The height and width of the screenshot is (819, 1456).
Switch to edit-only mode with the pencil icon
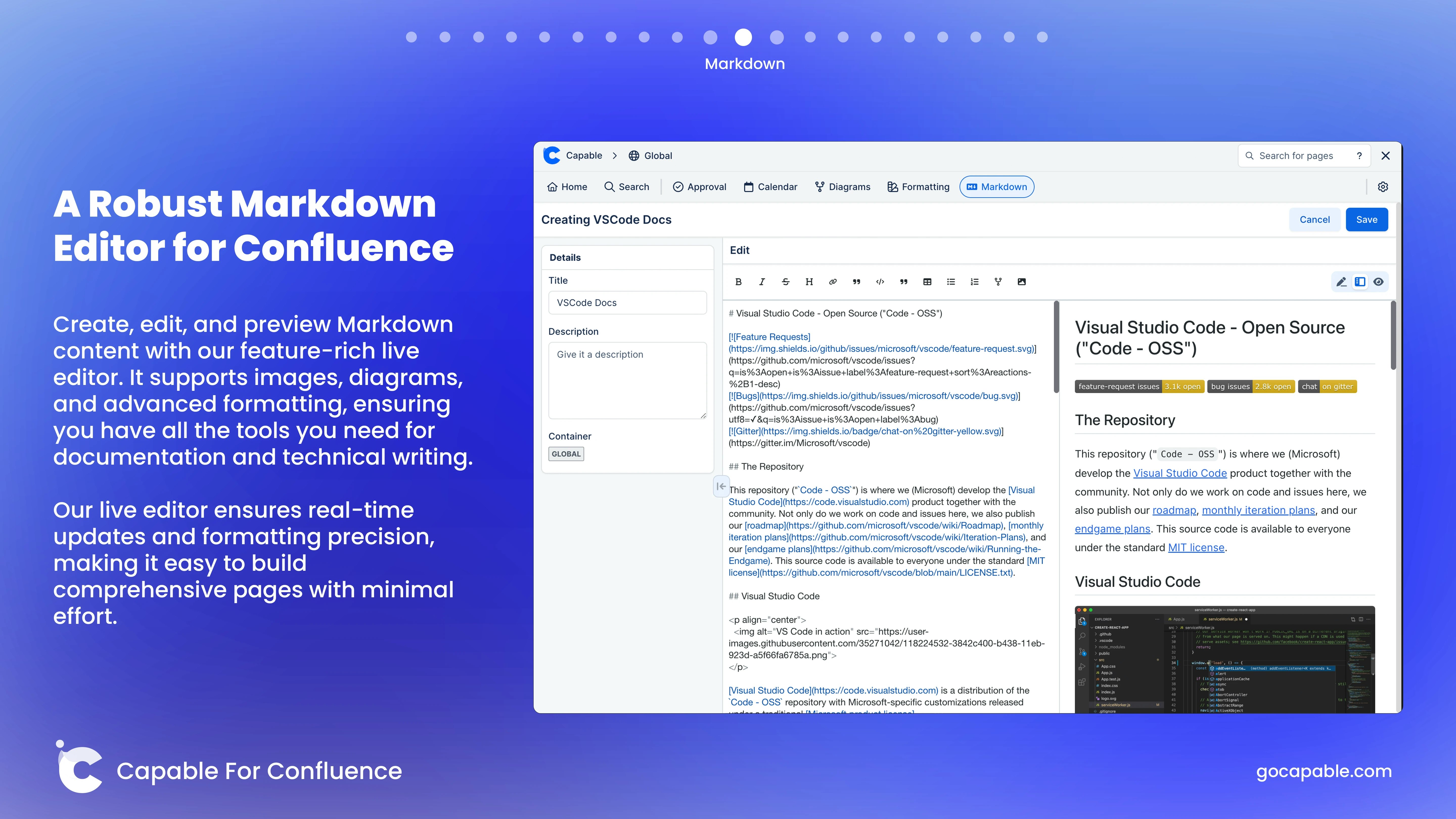click(x=1341, y=282)
